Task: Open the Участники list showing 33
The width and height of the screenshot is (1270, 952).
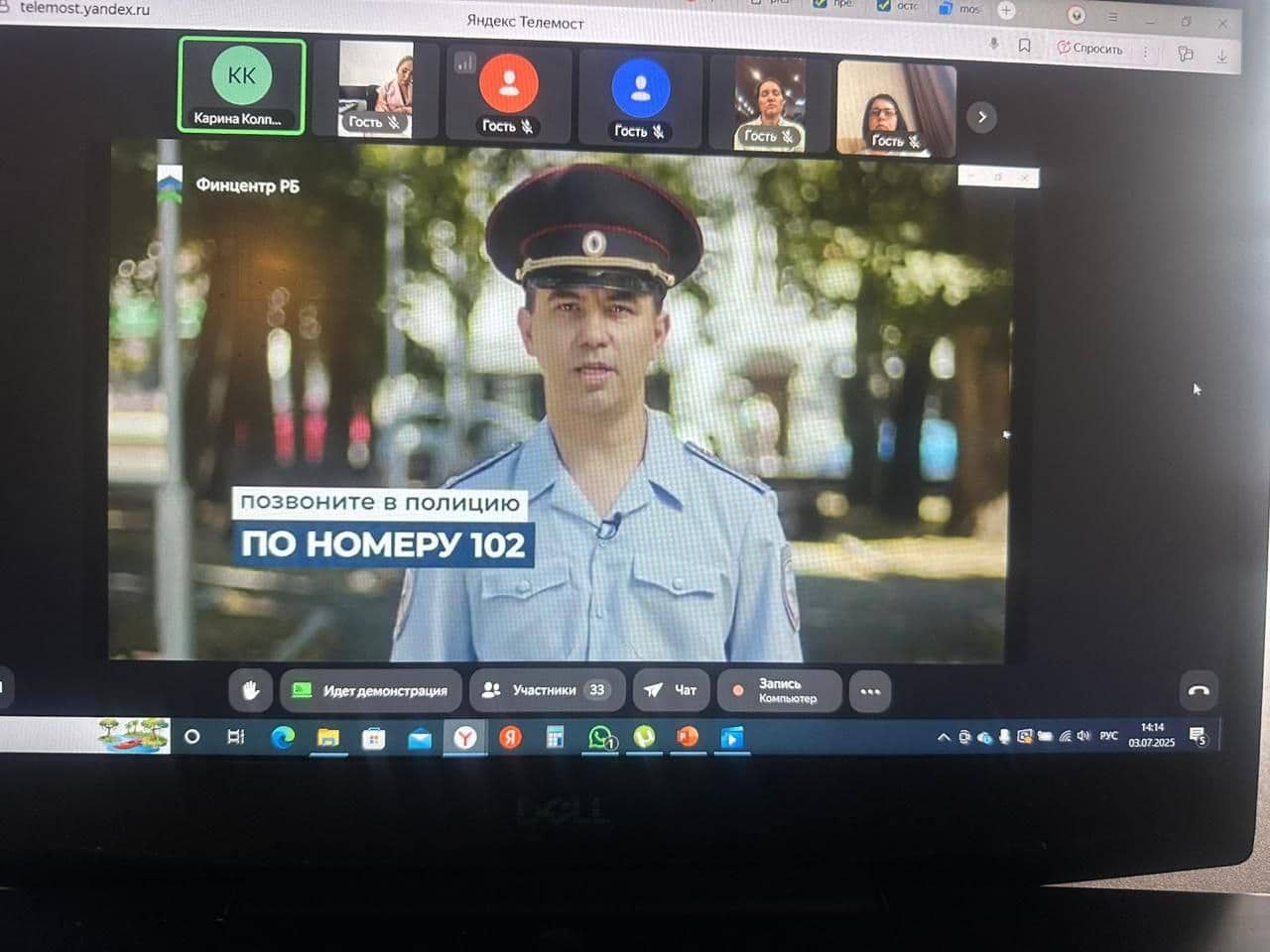Action: click(x=546, y=690)
